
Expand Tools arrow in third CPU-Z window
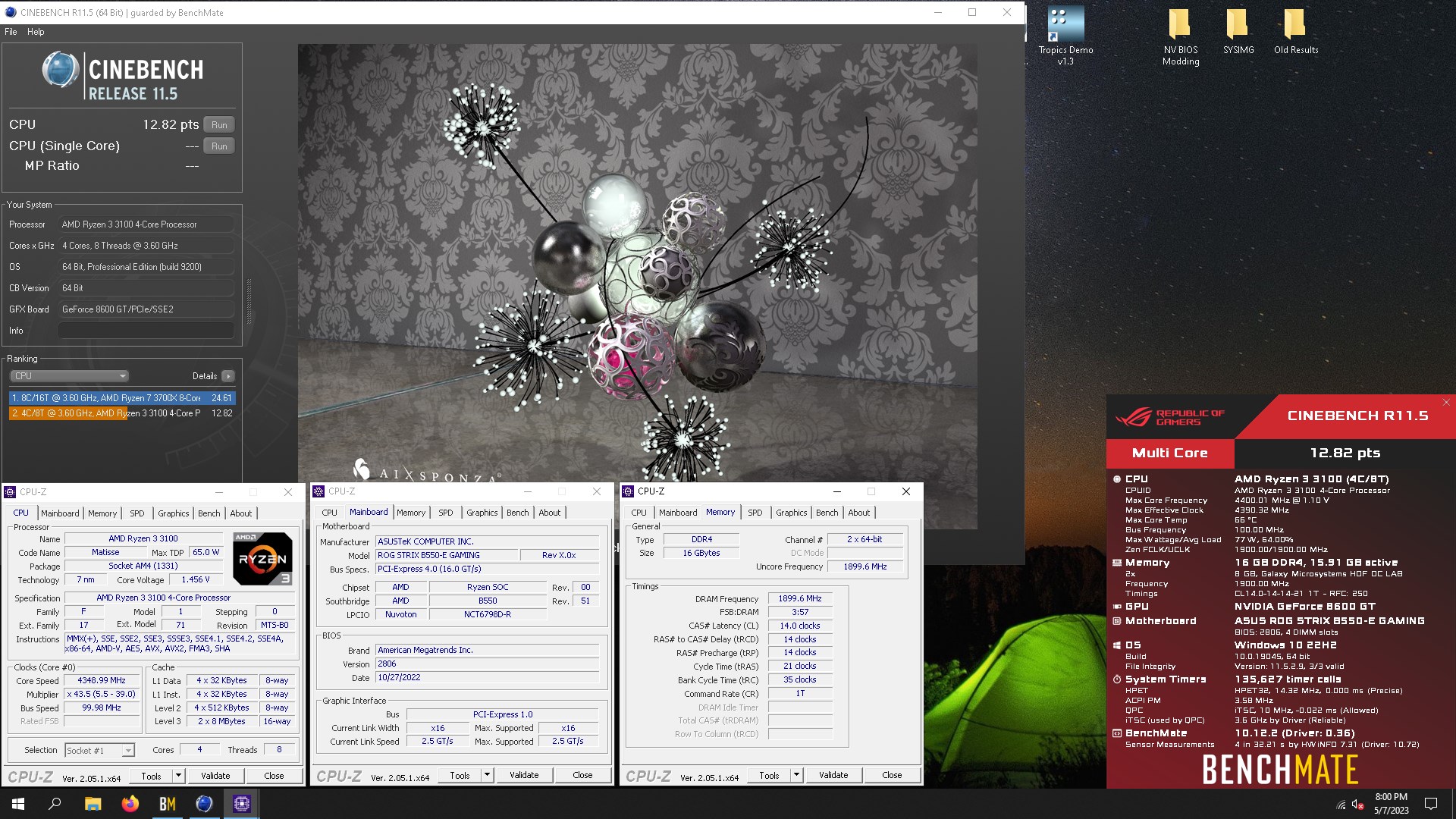796,775
